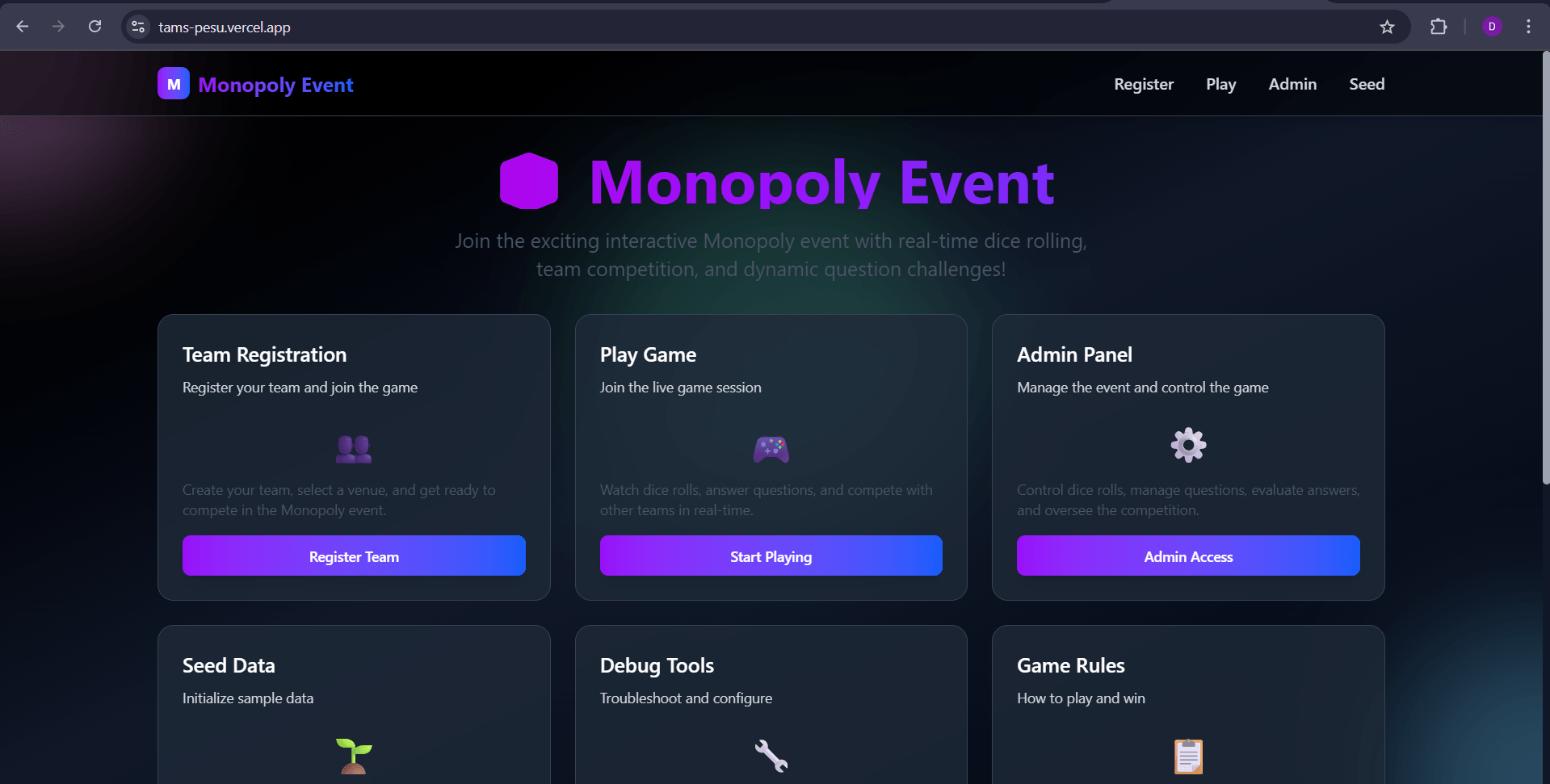The height and width of the screenshot is (784, 1550).
Task: Open the Admin navigation link
Action: [1292, 84]
